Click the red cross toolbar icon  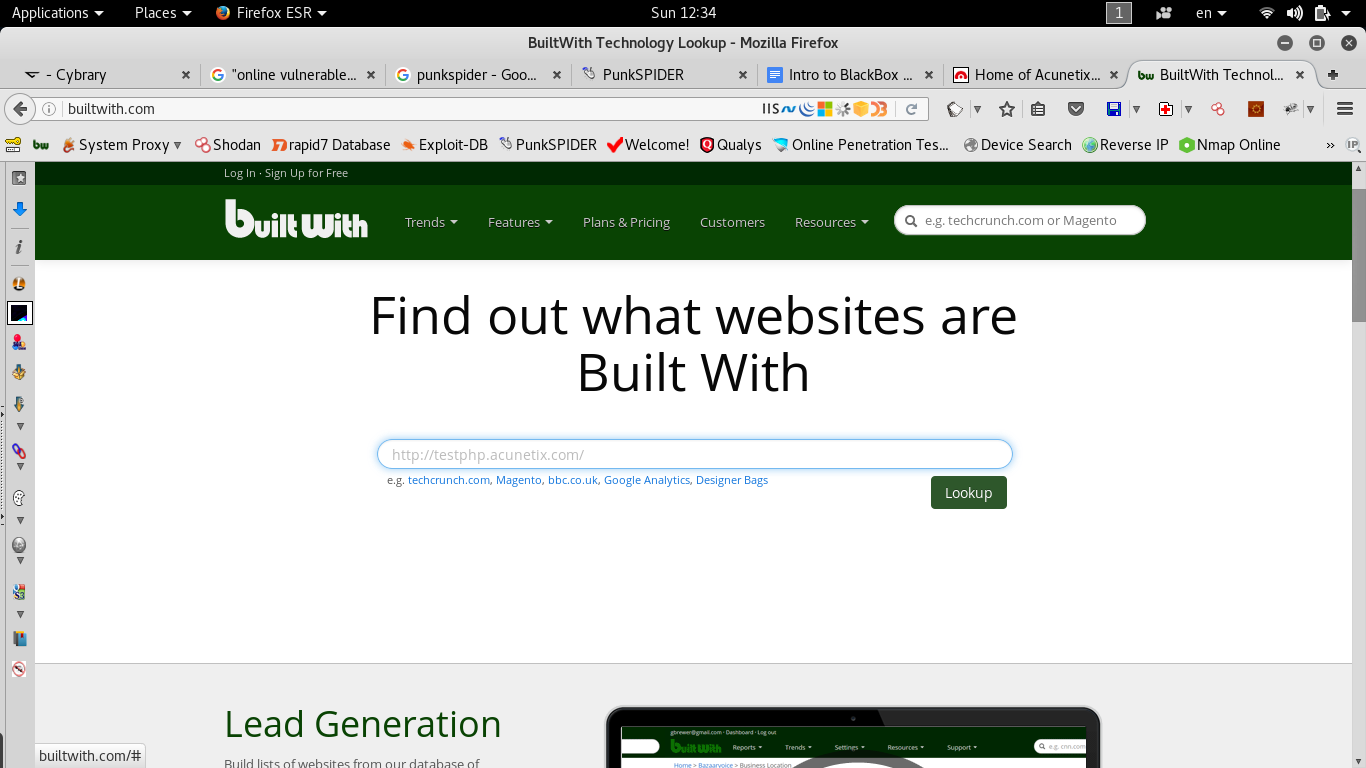[x=1166, y=109]
